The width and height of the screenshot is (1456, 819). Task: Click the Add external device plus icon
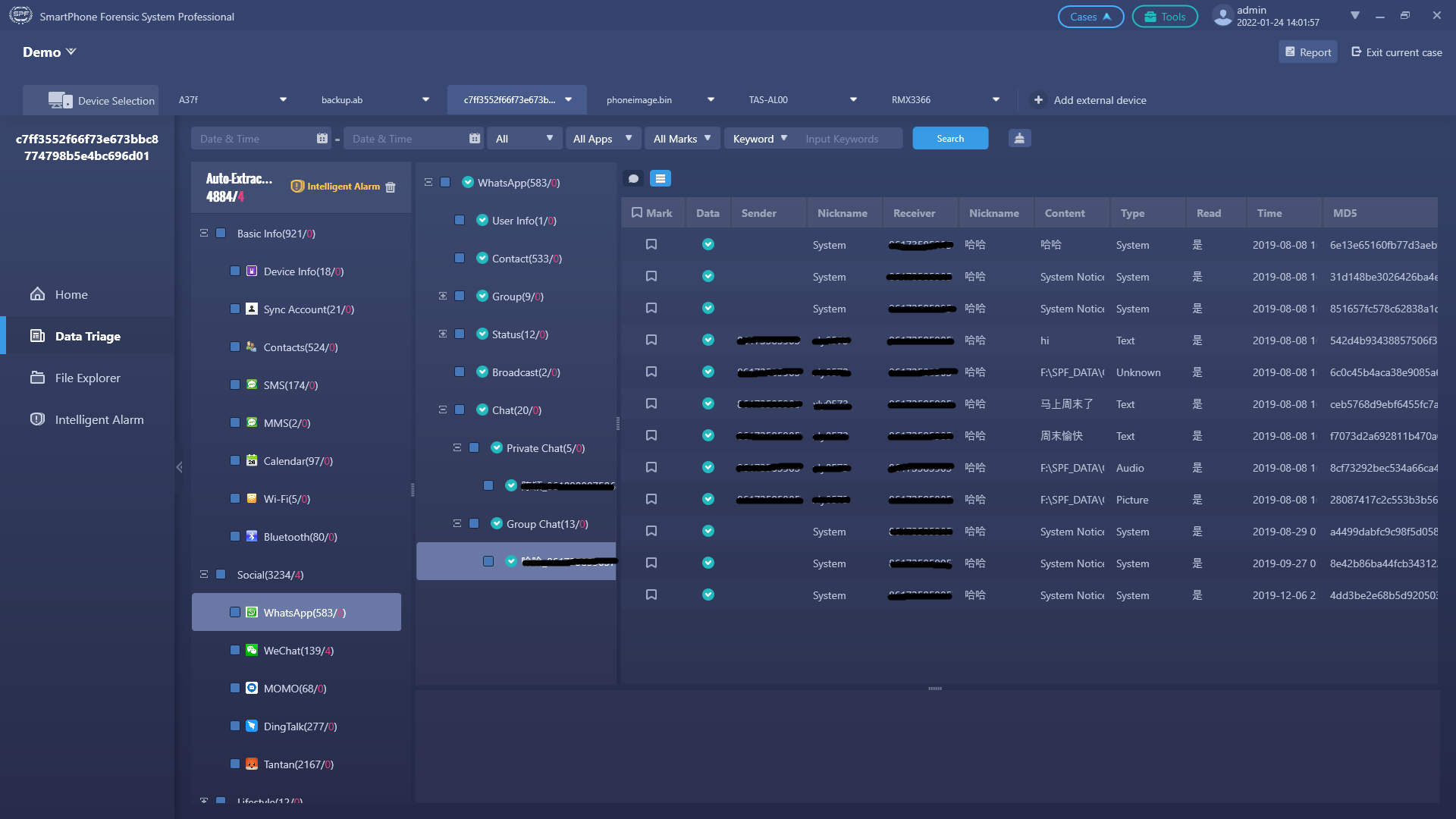coord(1038,100)
